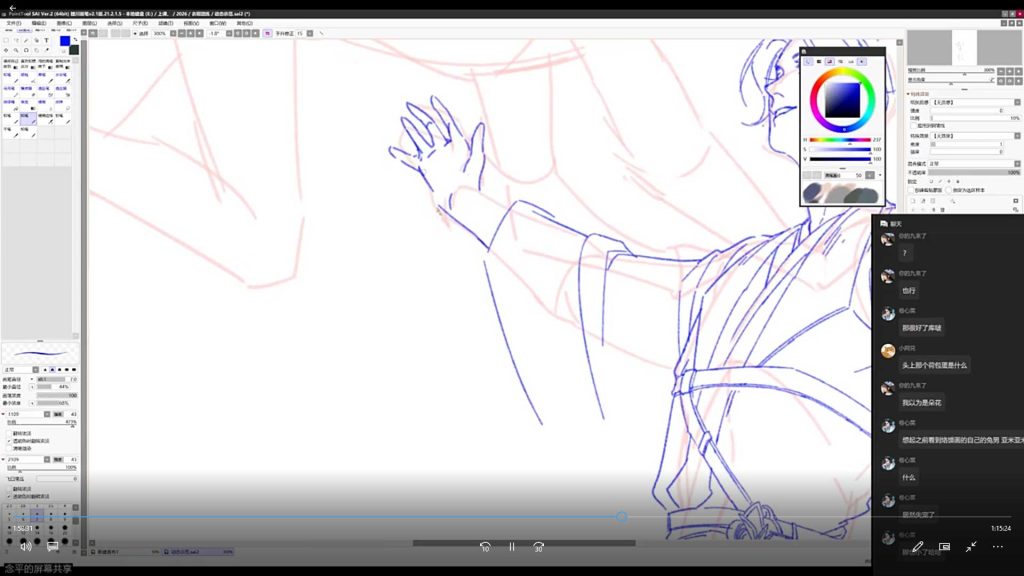Pause the video playback
Viewport: 1024px width, 576px height.
(512, 547)
